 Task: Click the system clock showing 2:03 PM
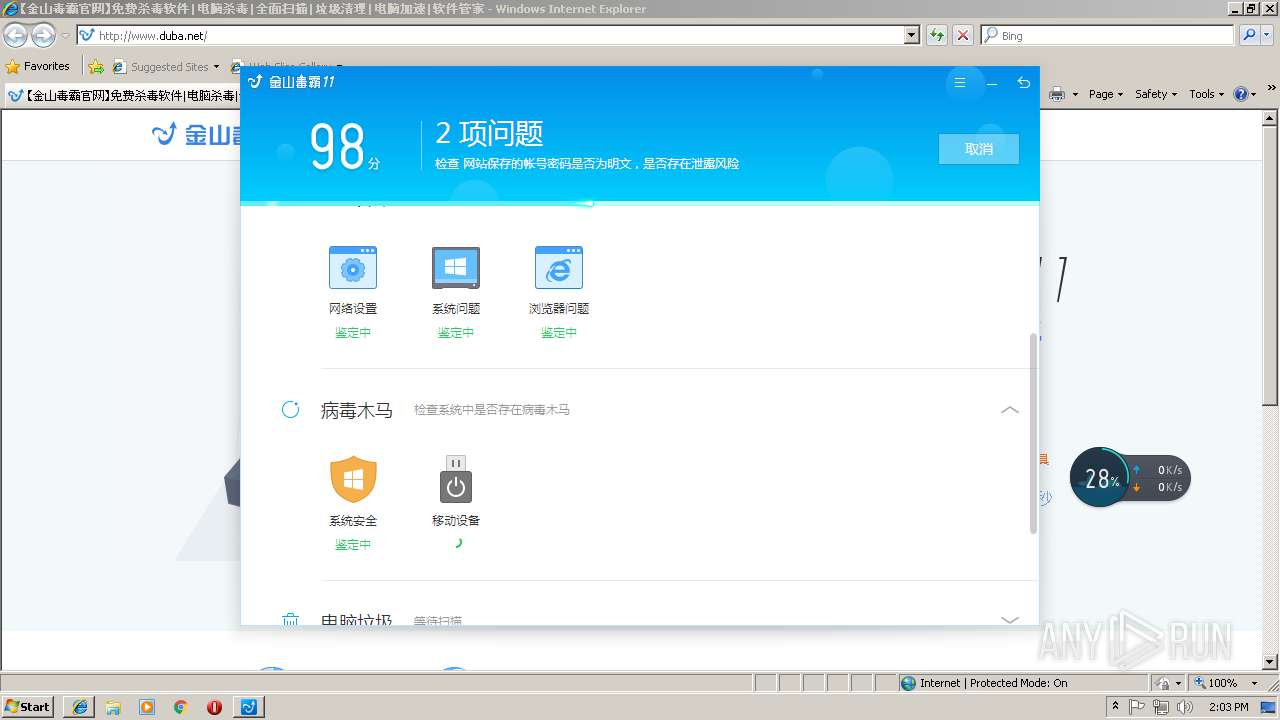pyautogui.click(x=1229, y=707)
